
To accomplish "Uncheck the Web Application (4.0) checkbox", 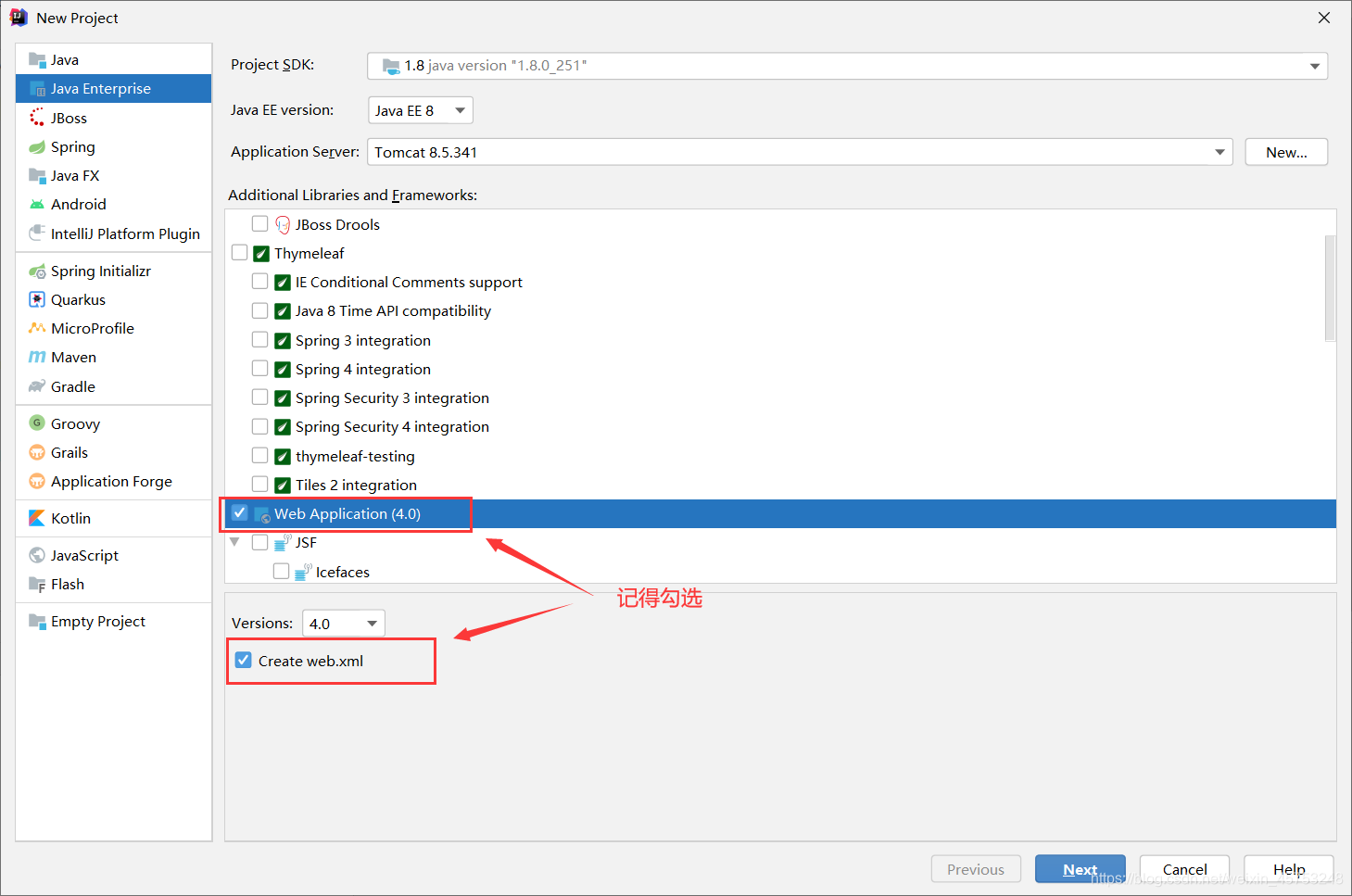I will pyautogui.click(x=240, y=512).
